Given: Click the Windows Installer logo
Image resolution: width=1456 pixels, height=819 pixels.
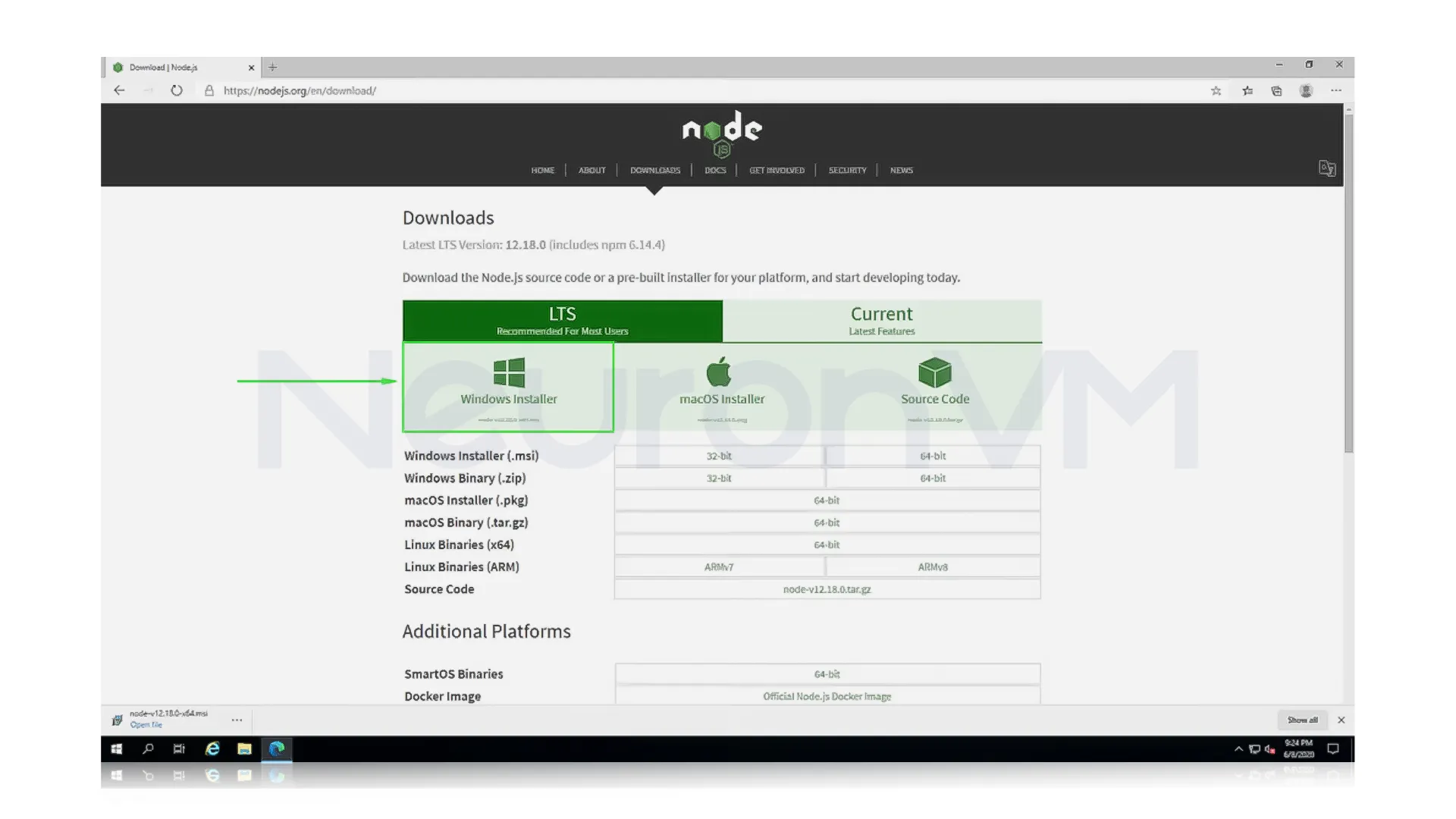Looking at the screenshot, I should pyautogui.click(x=509, y=372).
